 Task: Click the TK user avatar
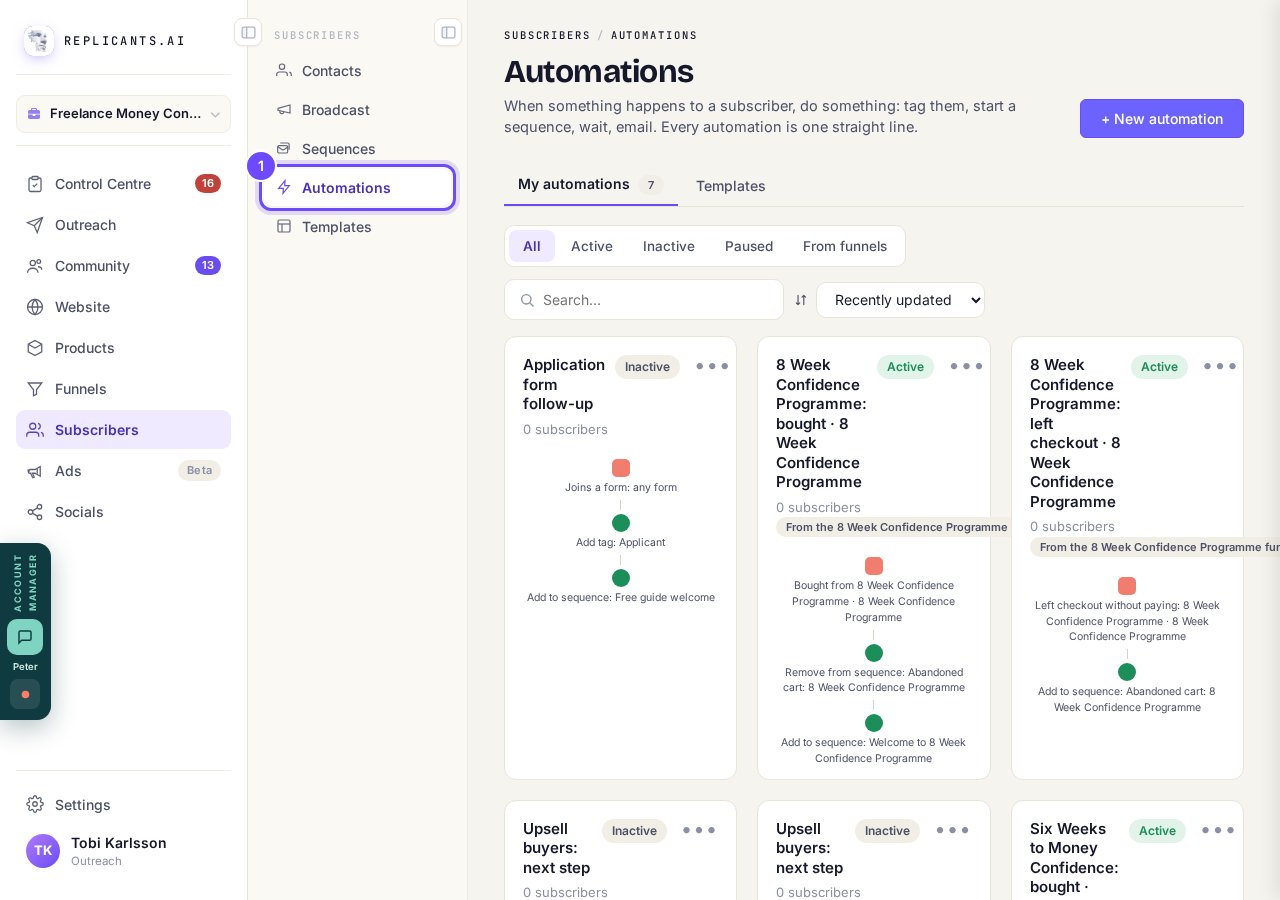pos(43,851)
